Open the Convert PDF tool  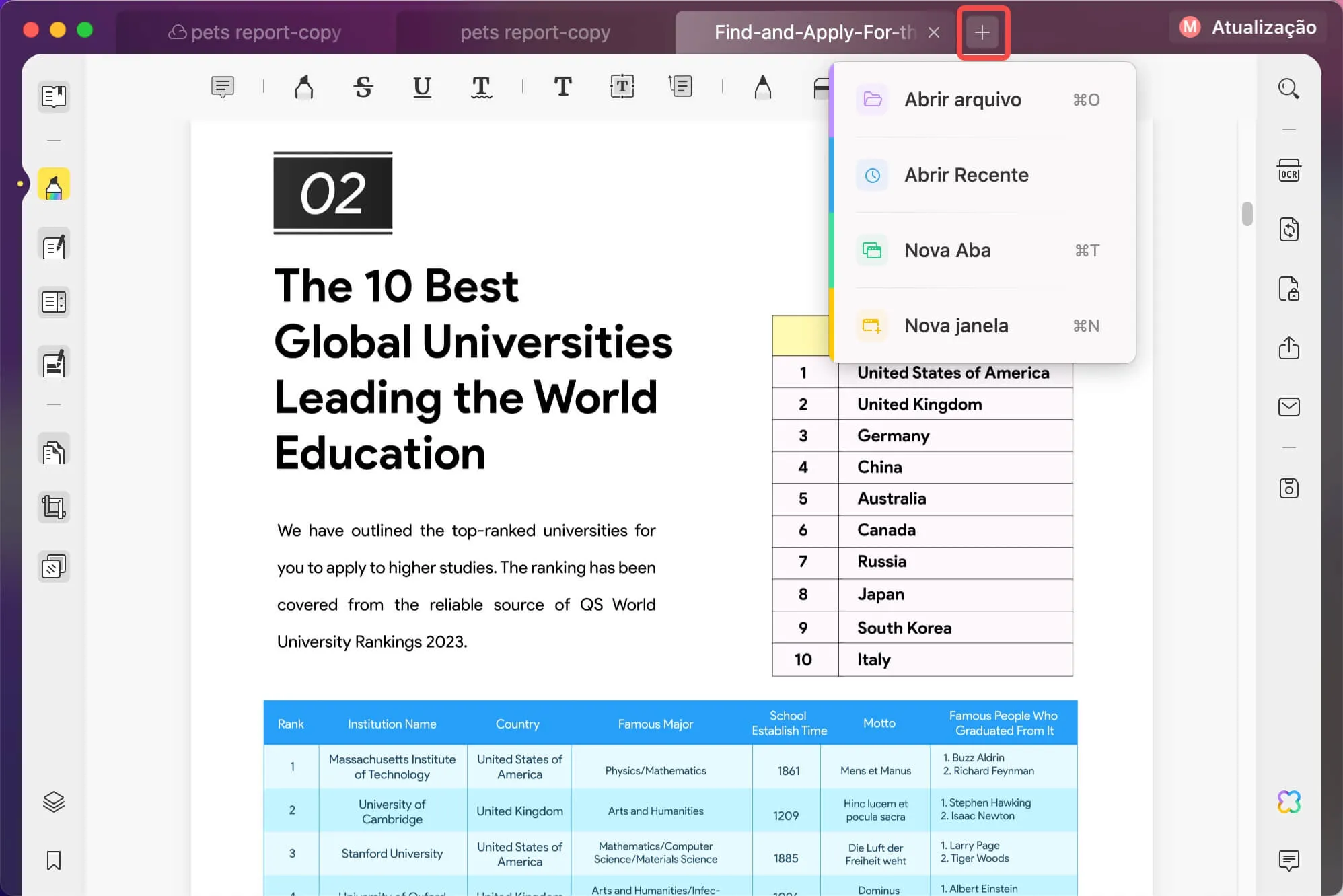1288,229
